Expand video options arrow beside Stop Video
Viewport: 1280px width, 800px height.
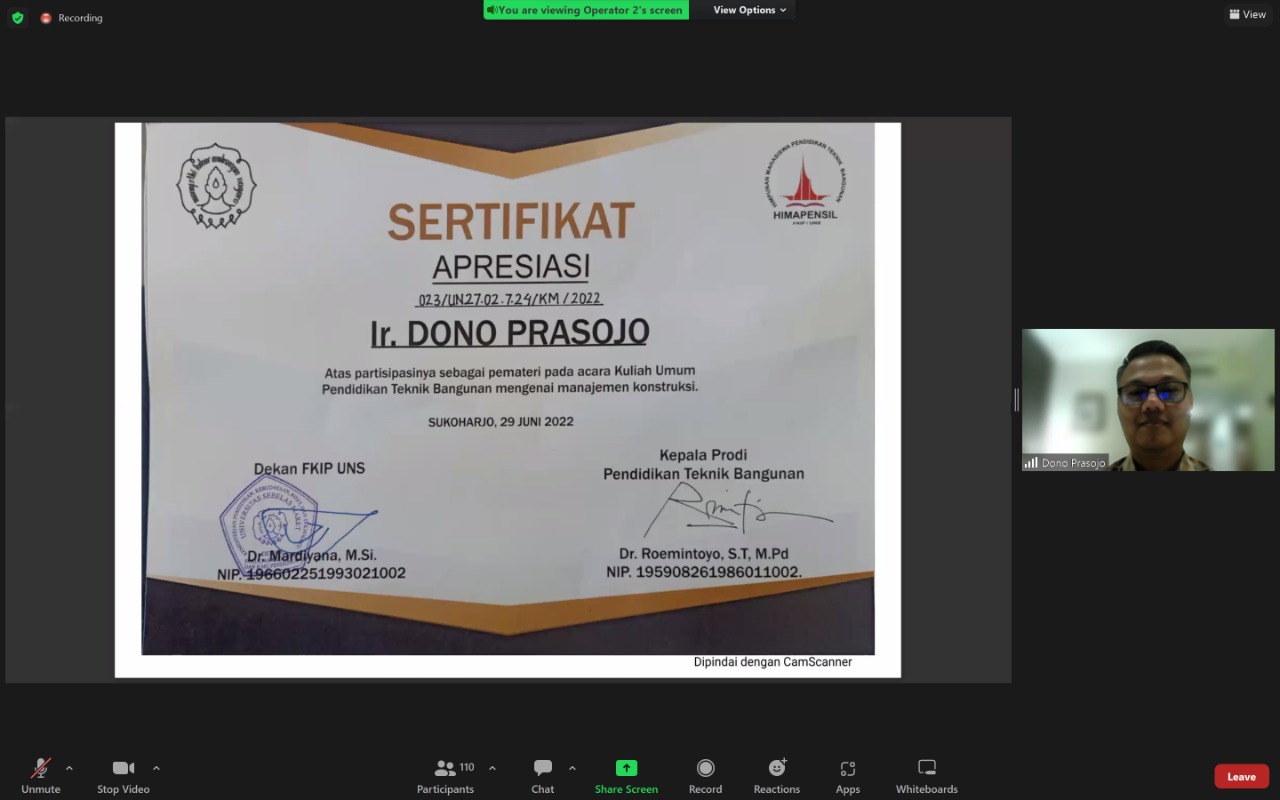pos(156,768)
